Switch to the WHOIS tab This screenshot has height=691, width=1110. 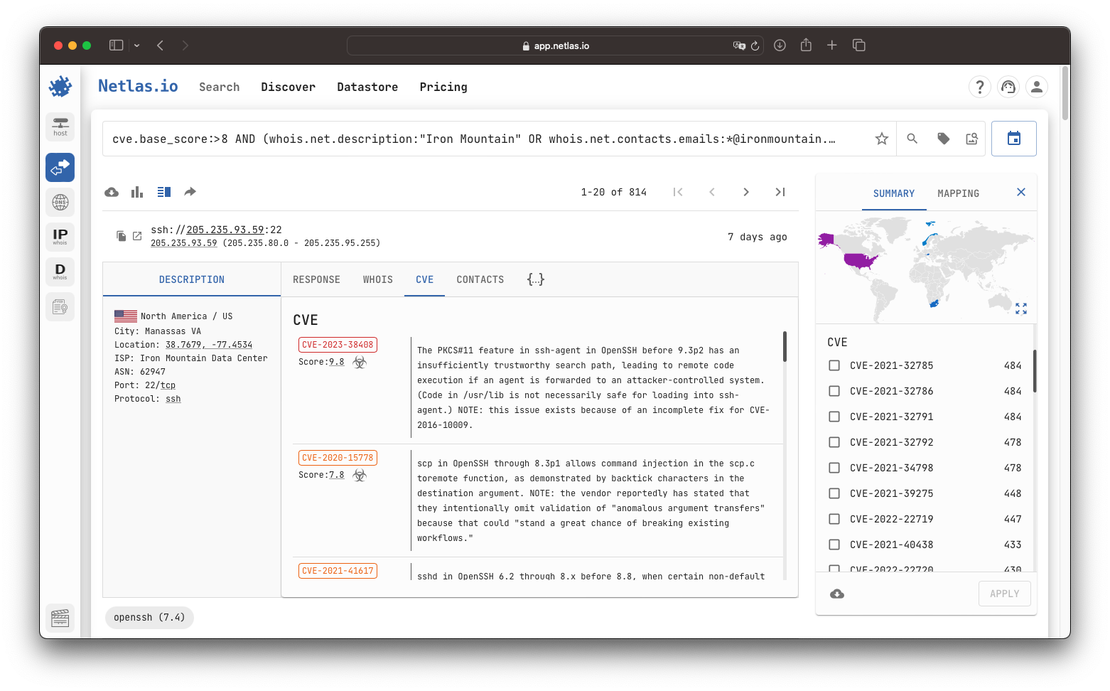point(378,279)
